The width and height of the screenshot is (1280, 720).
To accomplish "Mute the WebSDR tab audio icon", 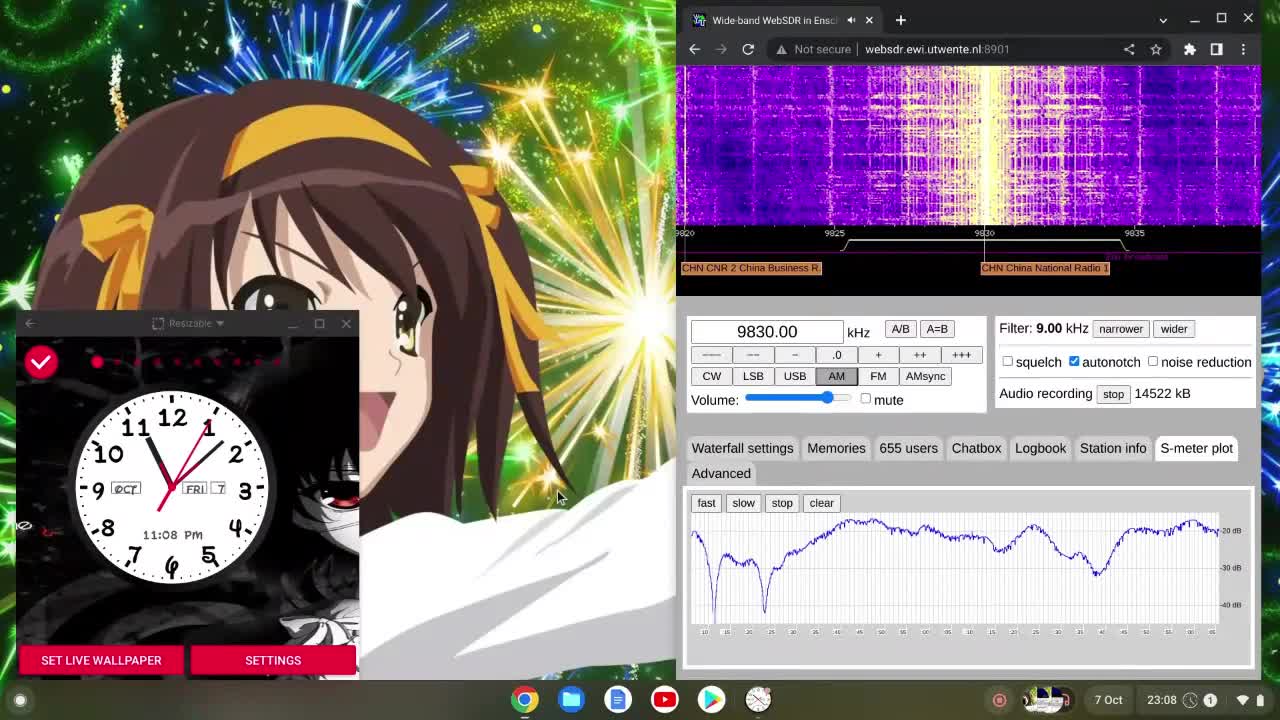I will 851,20.
